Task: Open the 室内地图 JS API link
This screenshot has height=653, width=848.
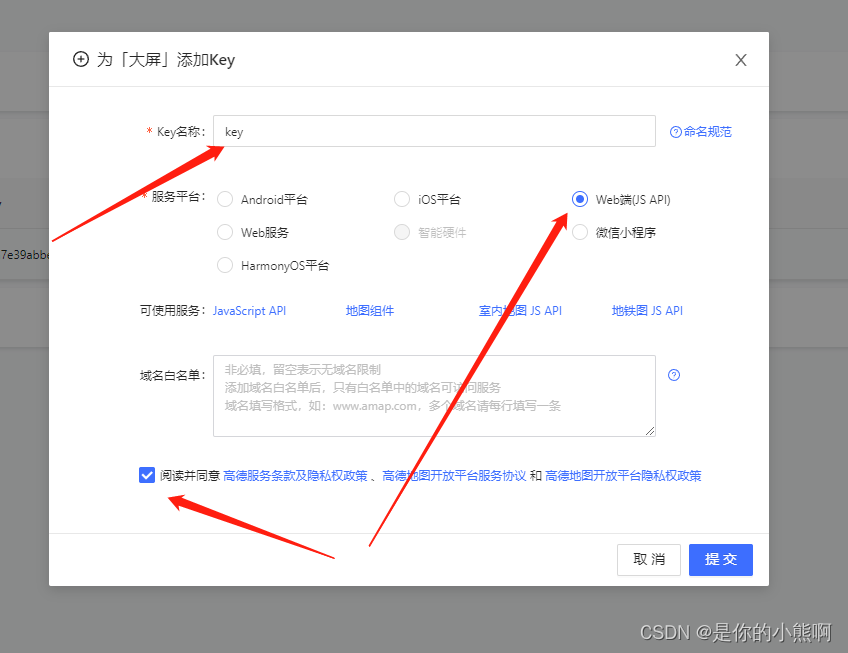Action: (521, 311)
